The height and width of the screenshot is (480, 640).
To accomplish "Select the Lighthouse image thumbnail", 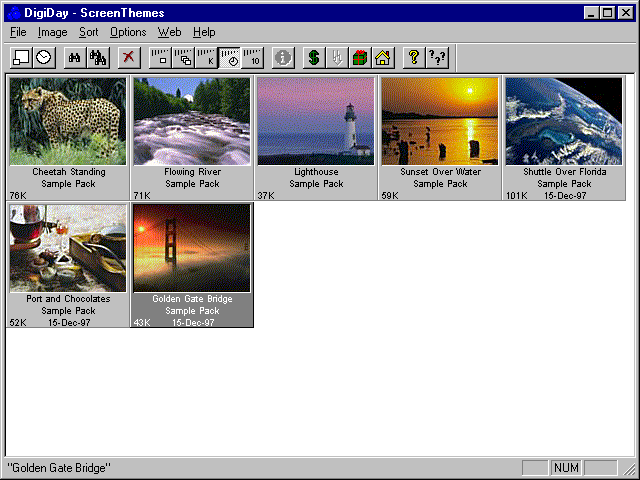I will [x=316, y=121].
